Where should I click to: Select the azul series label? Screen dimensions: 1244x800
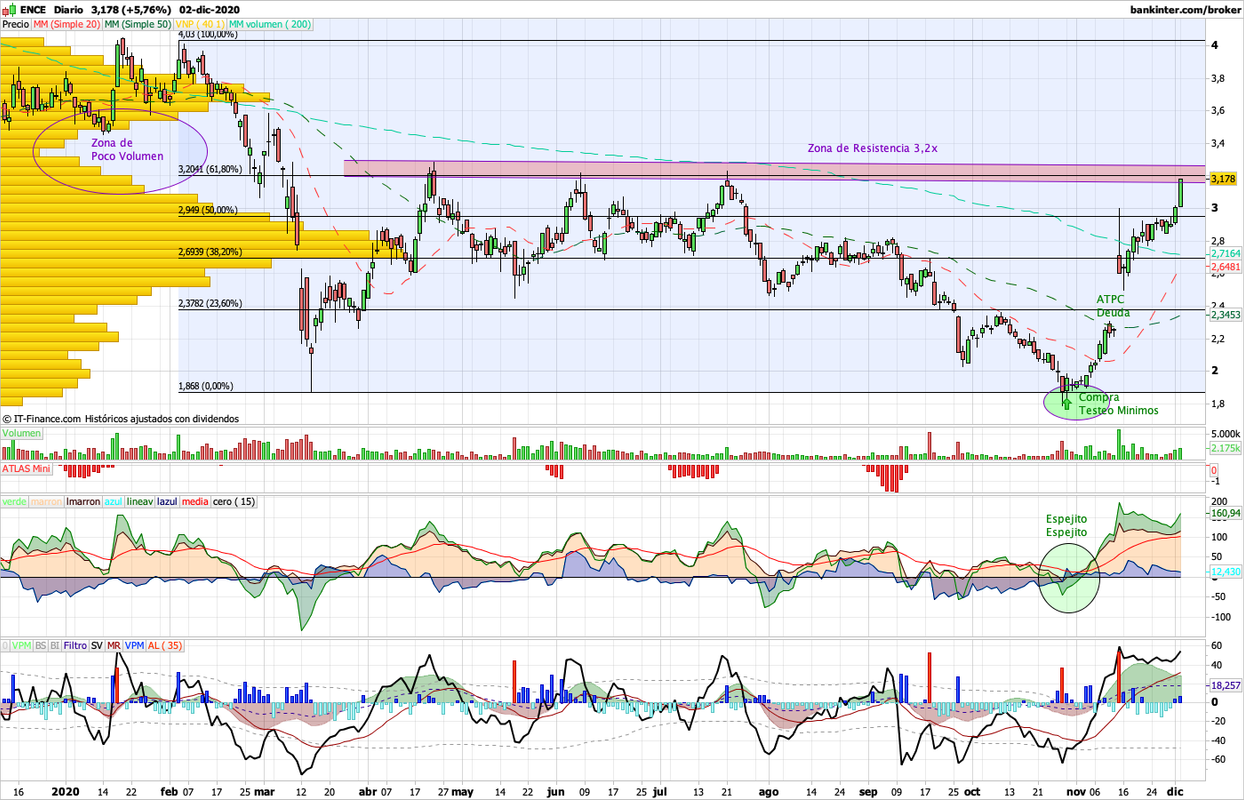coord(113,501)
